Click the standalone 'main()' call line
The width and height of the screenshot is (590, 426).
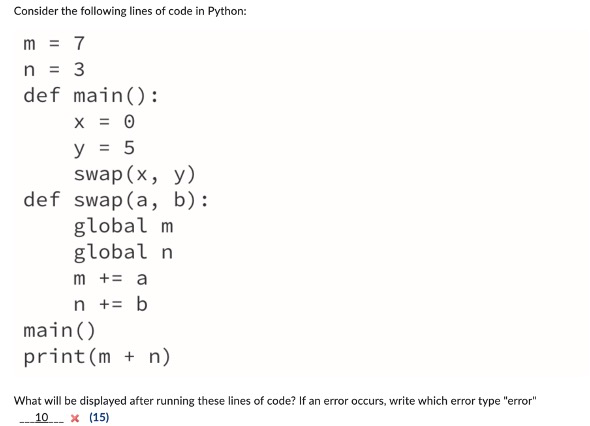tap(59, 331)
